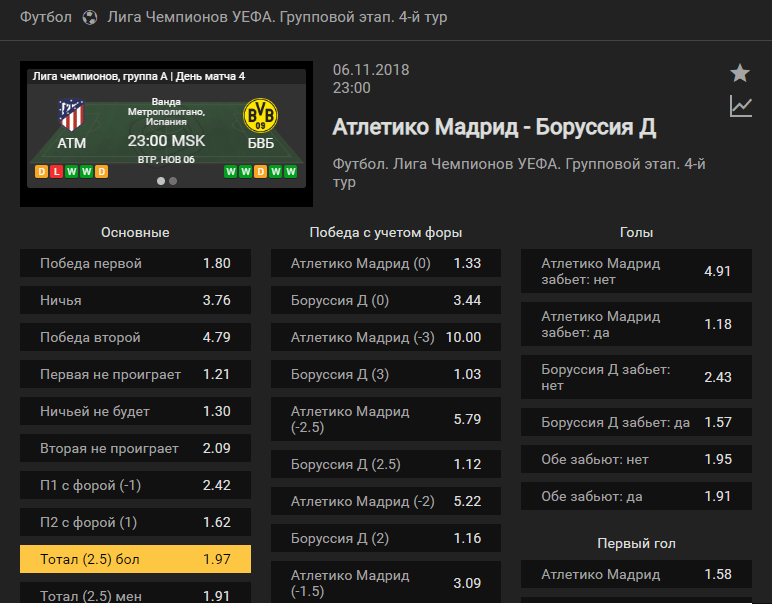This screenshot has height=604, width=772.
Task: Click the Голы section header
Action: pyautogui.click(x=637, y=232)
